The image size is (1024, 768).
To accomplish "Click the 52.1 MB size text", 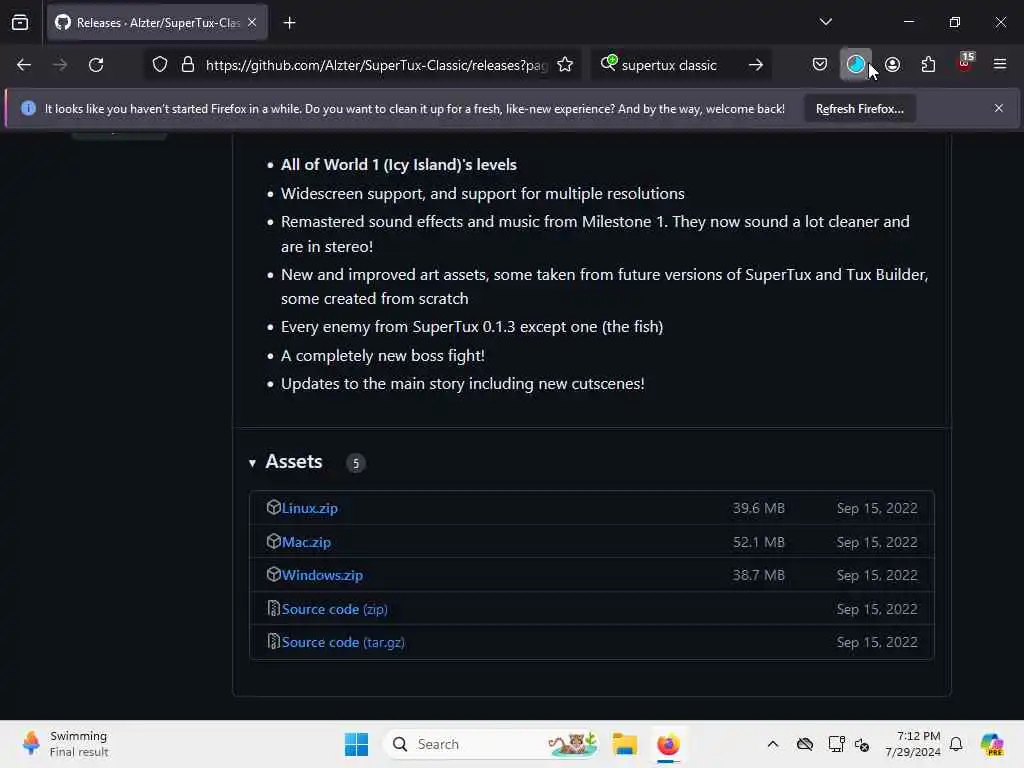I will click(x=758, y=542).
